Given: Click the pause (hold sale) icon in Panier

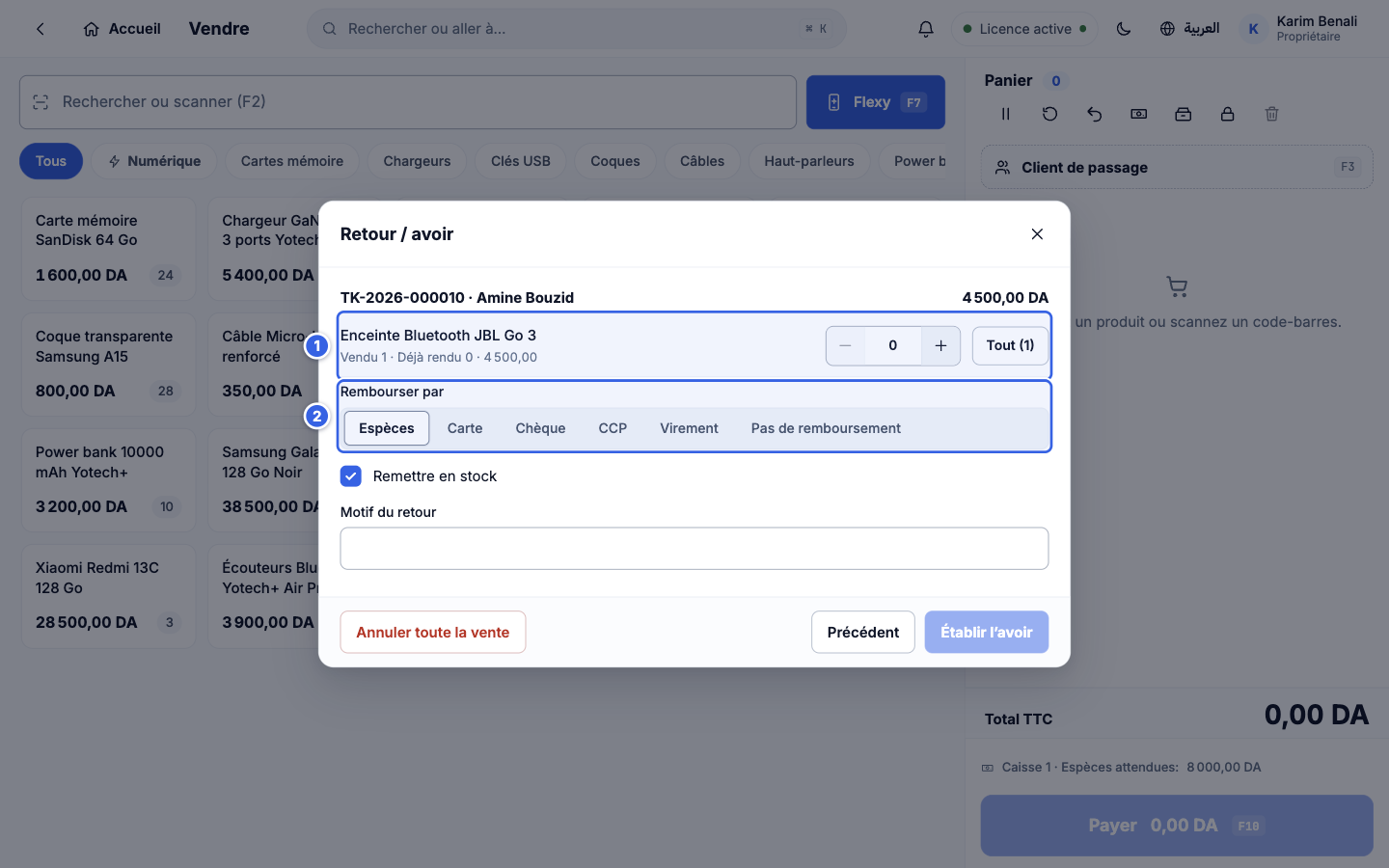Looking at the screenshot, I should point(1005,114).
